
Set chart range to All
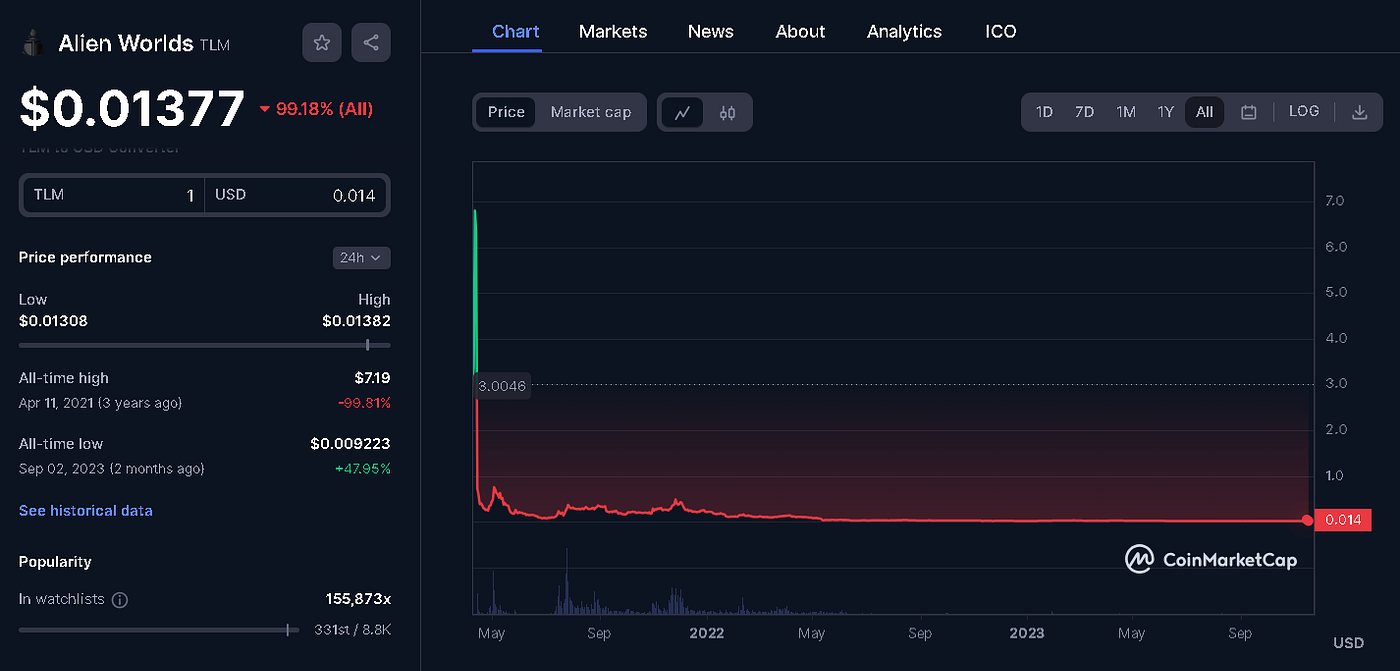[x=1204, y=112]
